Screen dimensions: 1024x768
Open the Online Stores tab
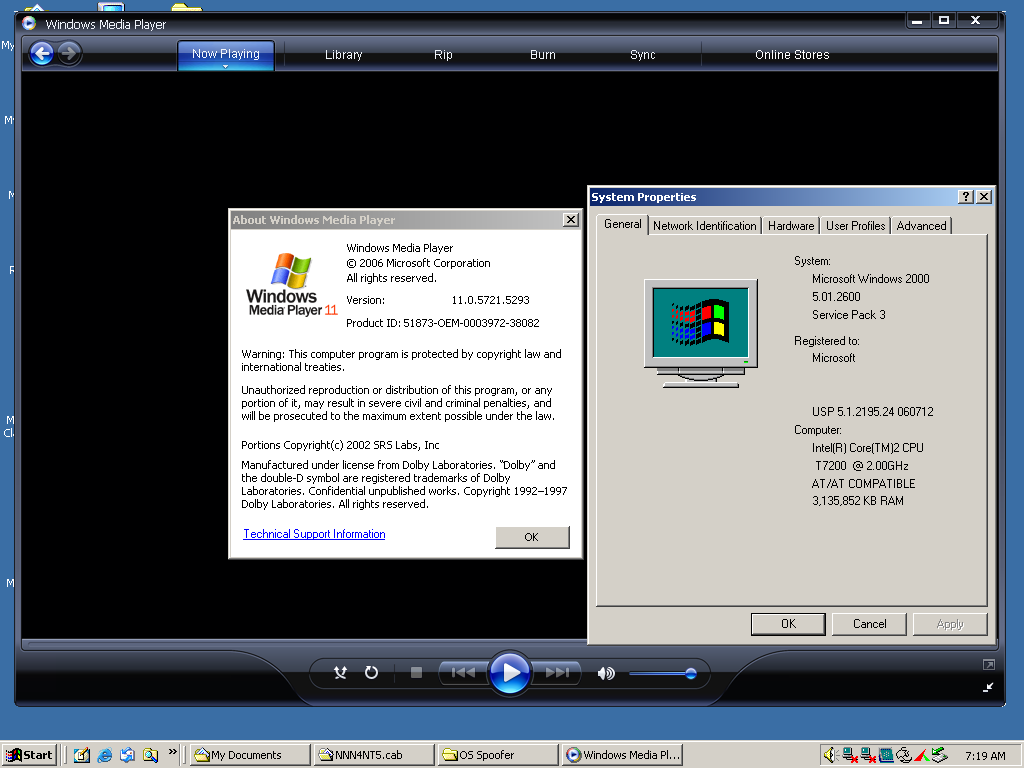coord(792,55)
